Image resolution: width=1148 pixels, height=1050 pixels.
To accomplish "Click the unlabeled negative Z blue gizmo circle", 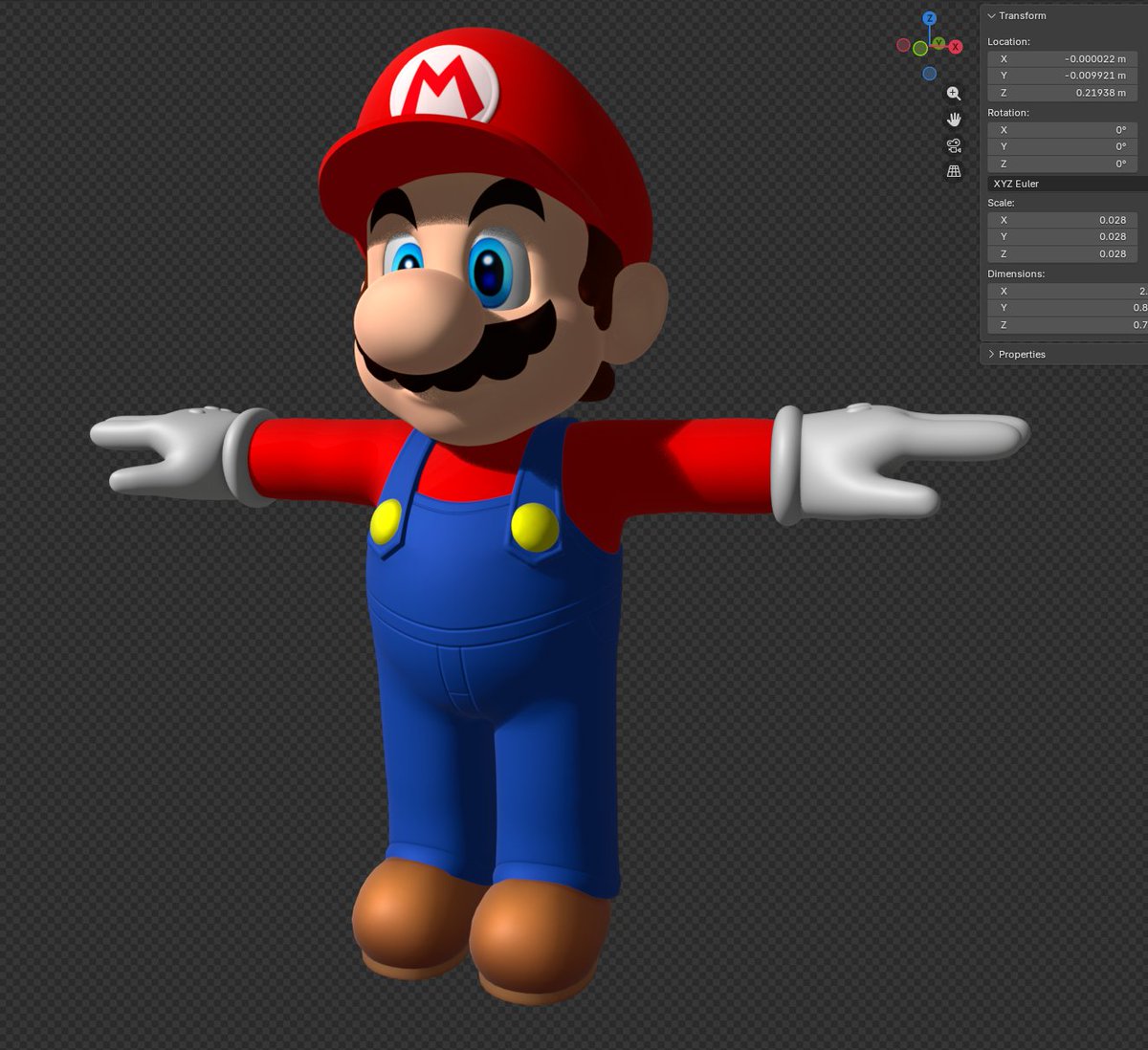I will click(x=929, y=74).
